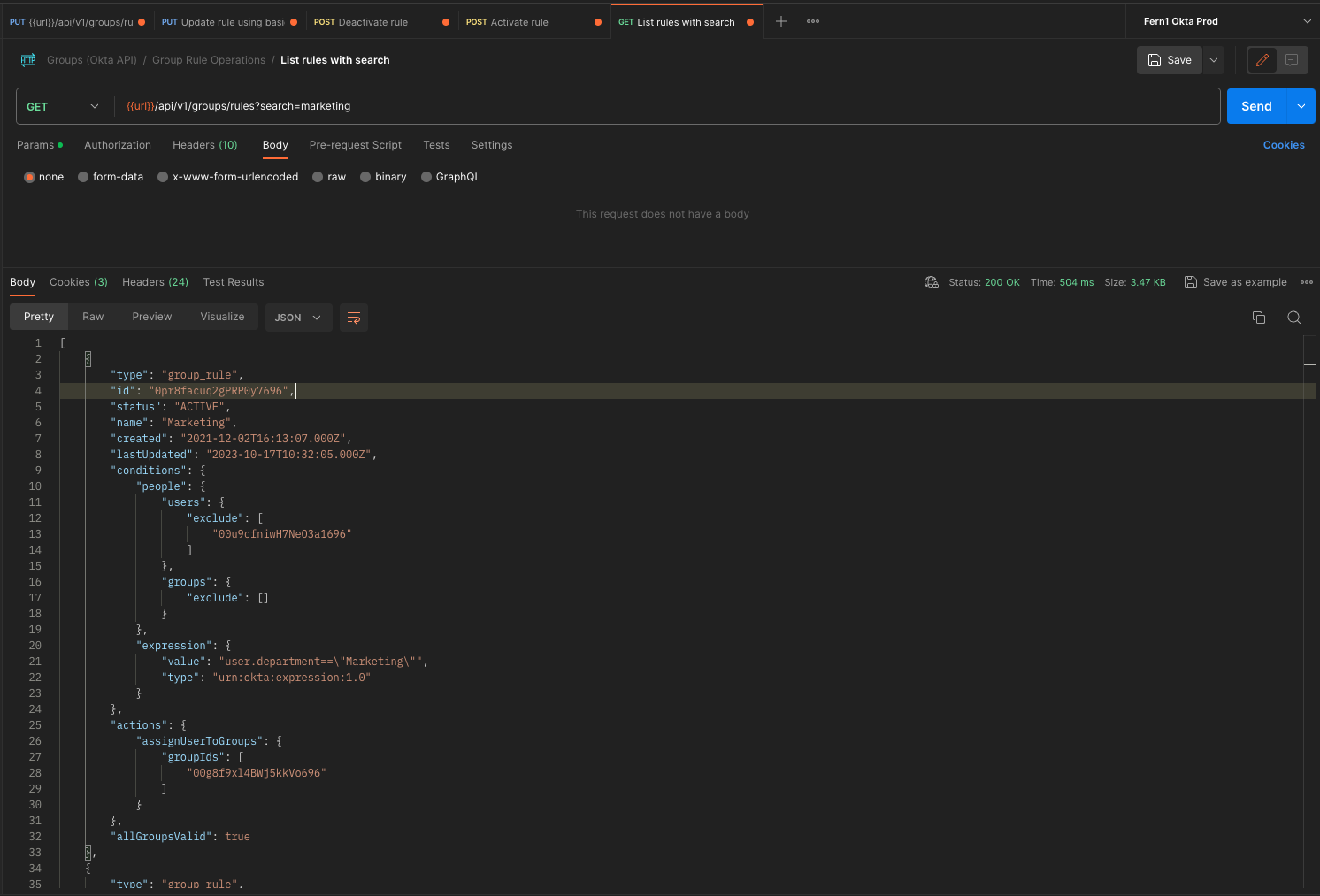Toggle the word wrap lines icon
The image size is (1320, 896).
[x=354, y=318]
